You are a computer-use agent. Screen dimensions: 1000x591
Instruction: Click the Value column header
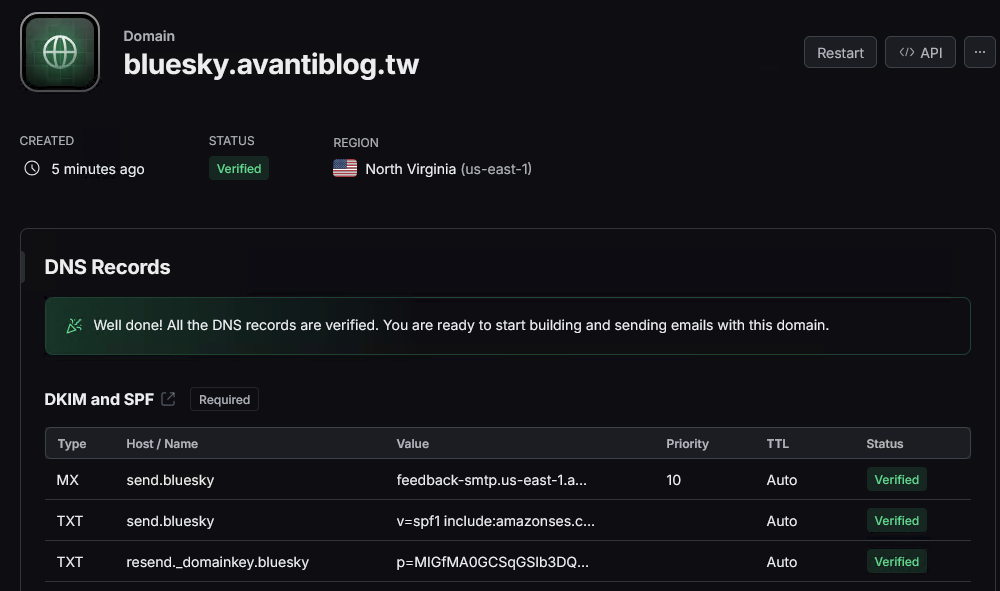[413, 444]
